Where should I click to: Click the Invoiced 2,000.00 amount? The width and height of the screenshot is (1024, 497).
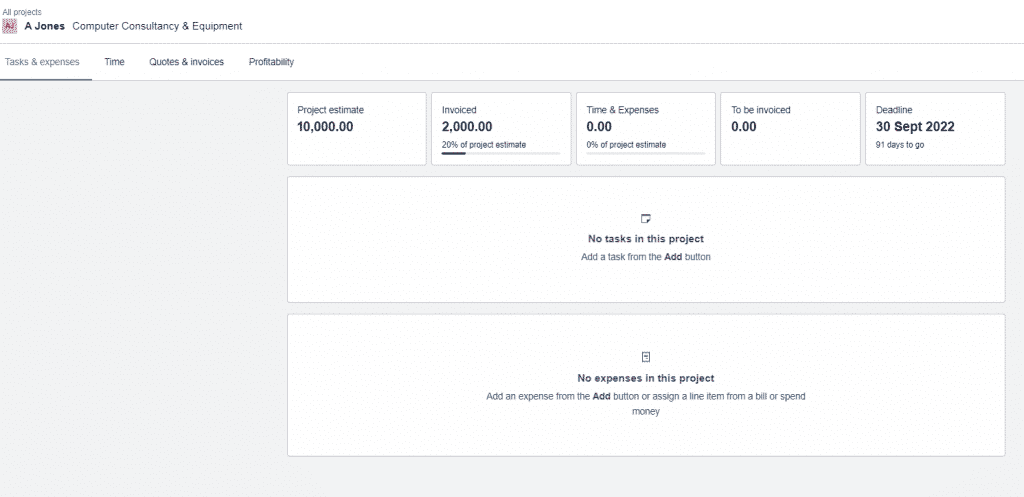(x=467, y=127)
